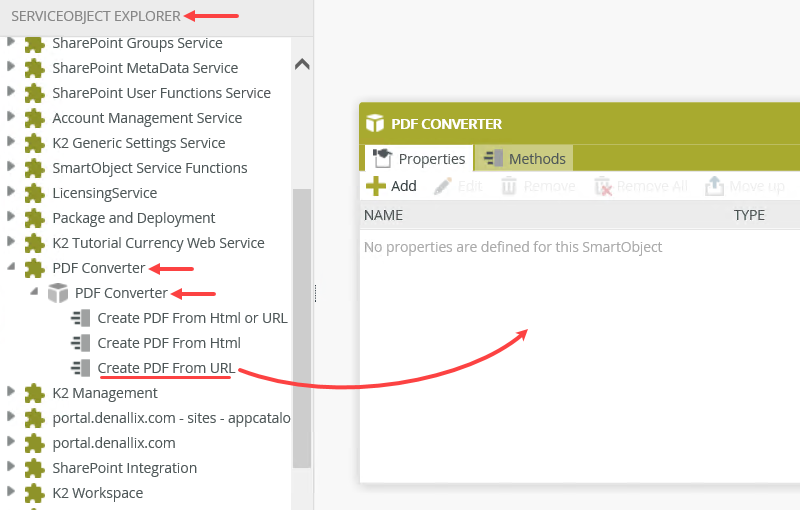Click the PDF CONVERTER panel title
The image size is (800, 510).
(x=446, y=124)
